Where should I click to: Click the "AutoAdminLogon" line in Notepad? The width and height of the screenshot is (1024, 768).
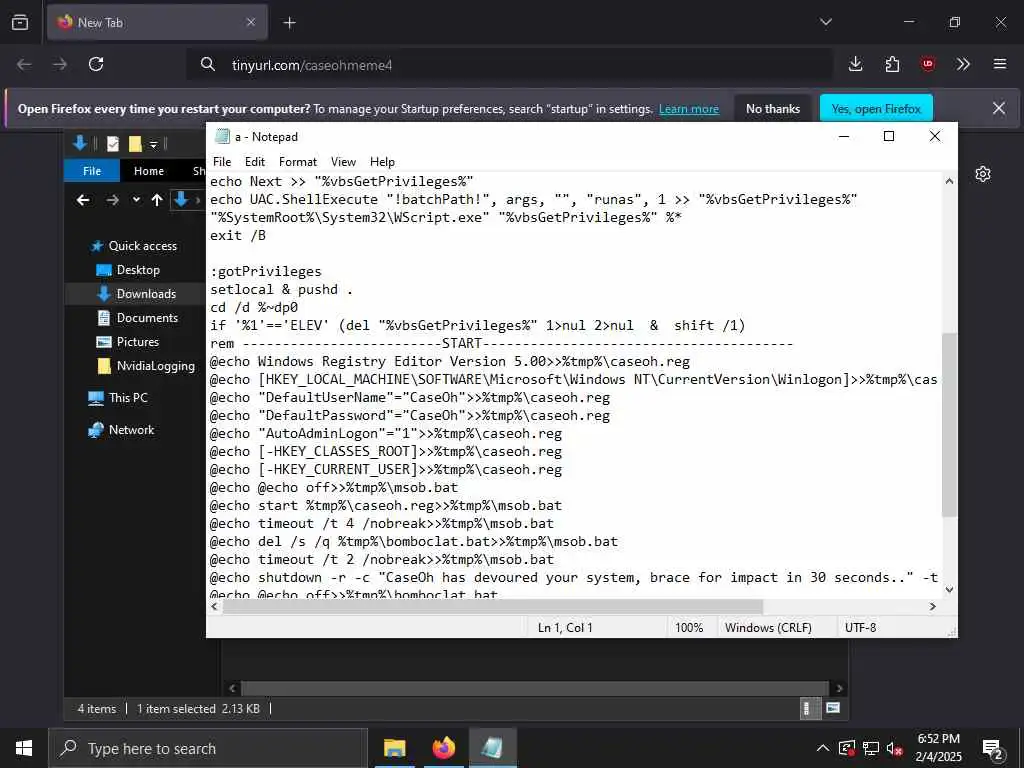(385, 434)
